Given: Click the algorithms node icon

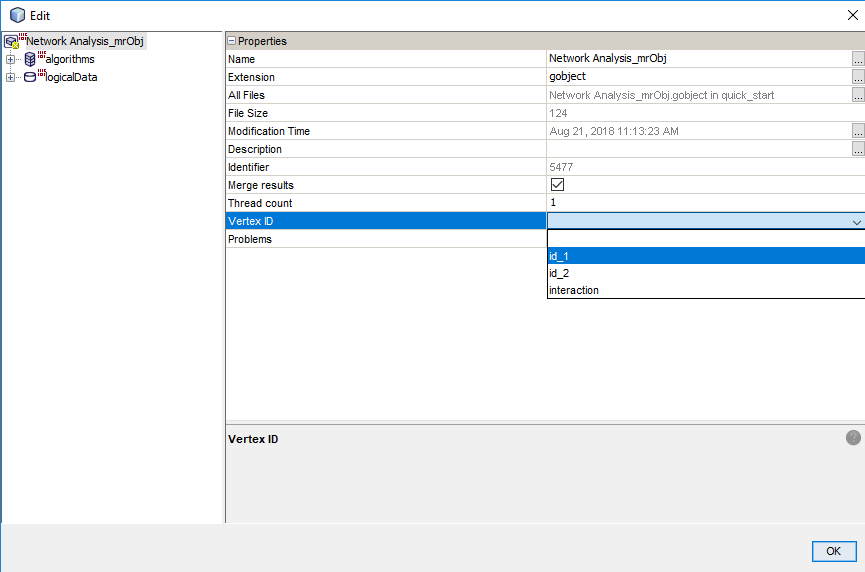Looking at the screenshot, I should (x=30, y=59).
